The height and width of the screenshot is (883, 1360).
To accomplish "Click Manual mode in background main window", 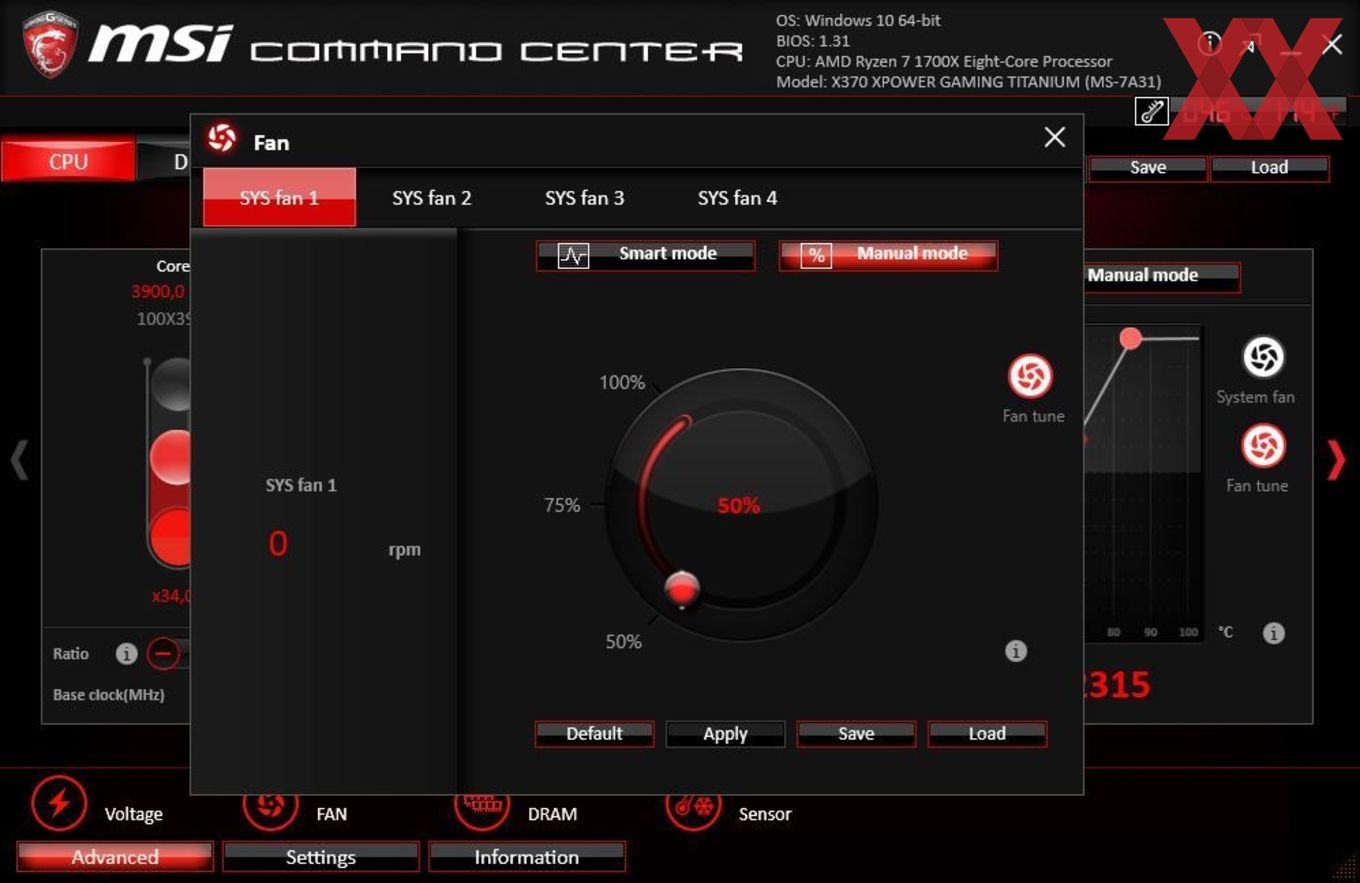I will [x=1161, y=276].
